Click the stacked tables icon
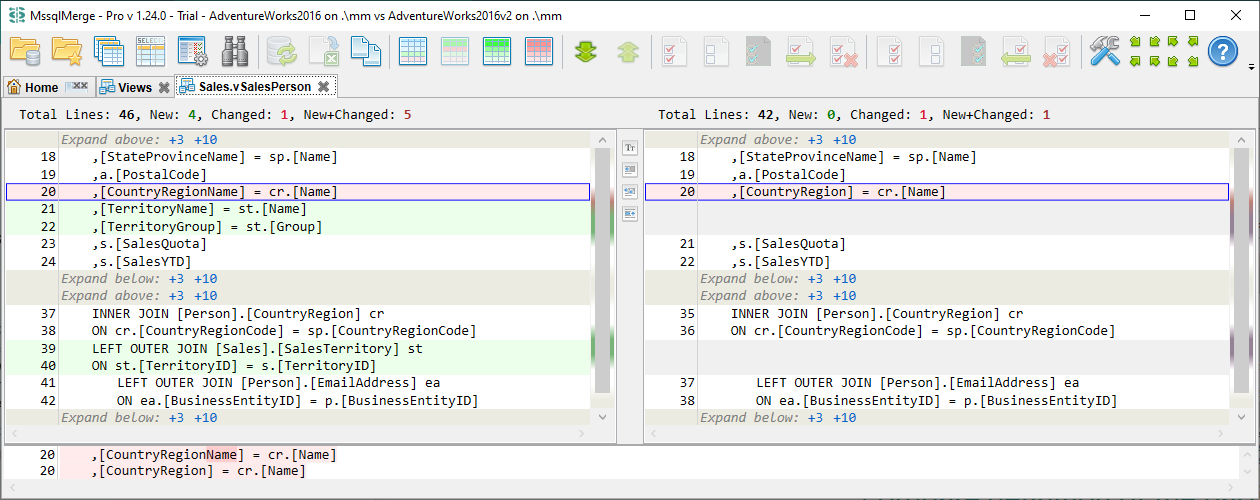Viewport: 1260px width, 500px height. (108, 51)
